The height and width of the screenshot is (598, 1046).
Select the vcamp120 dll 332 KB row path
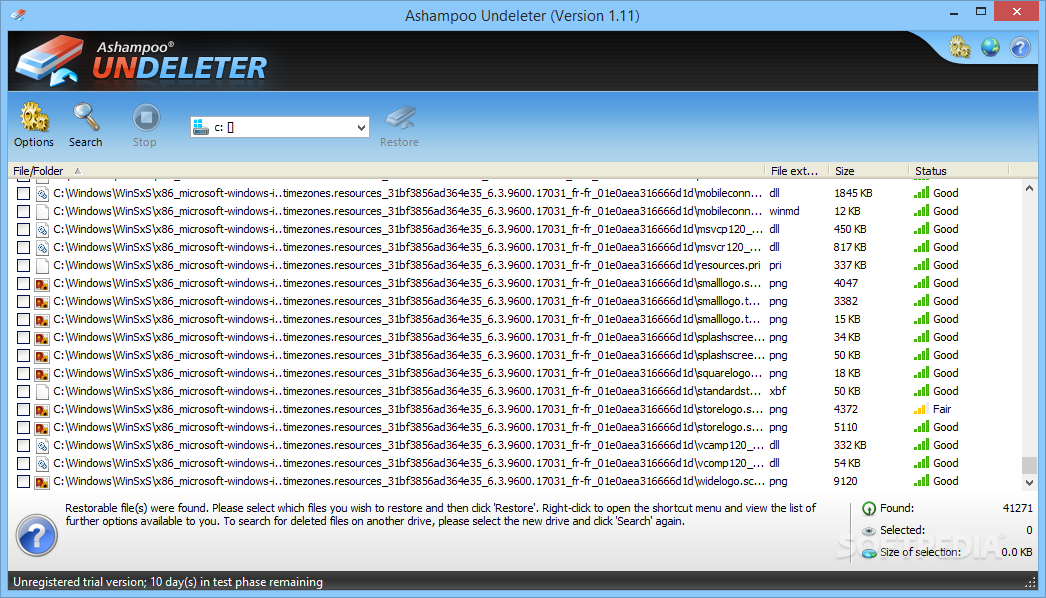(407, 445)
